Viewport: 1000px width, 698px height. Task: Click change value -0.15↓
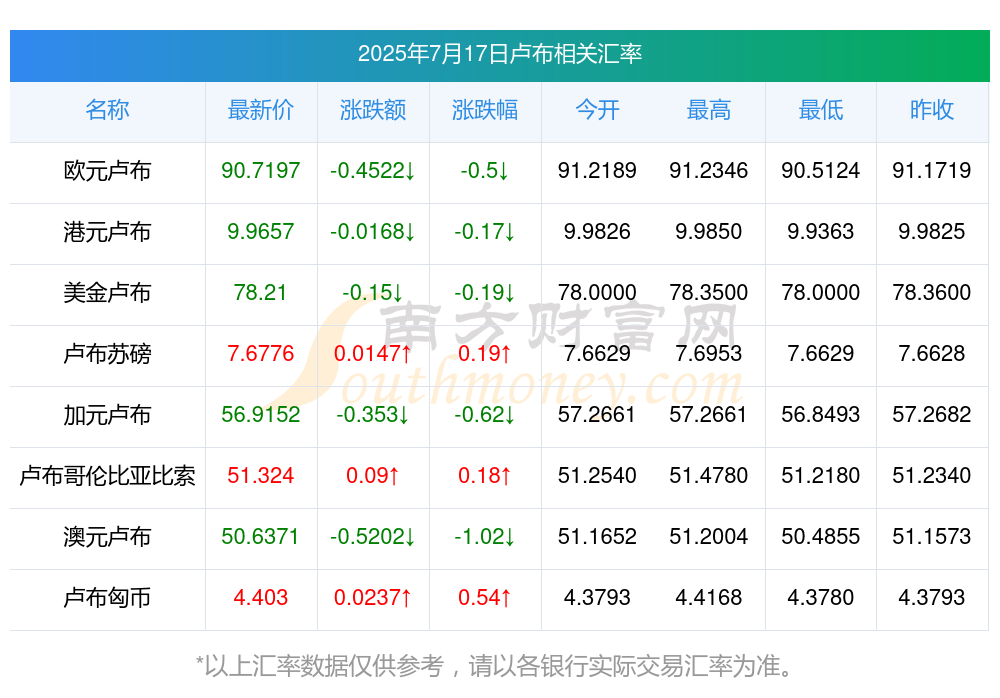(x=372, y=292)
